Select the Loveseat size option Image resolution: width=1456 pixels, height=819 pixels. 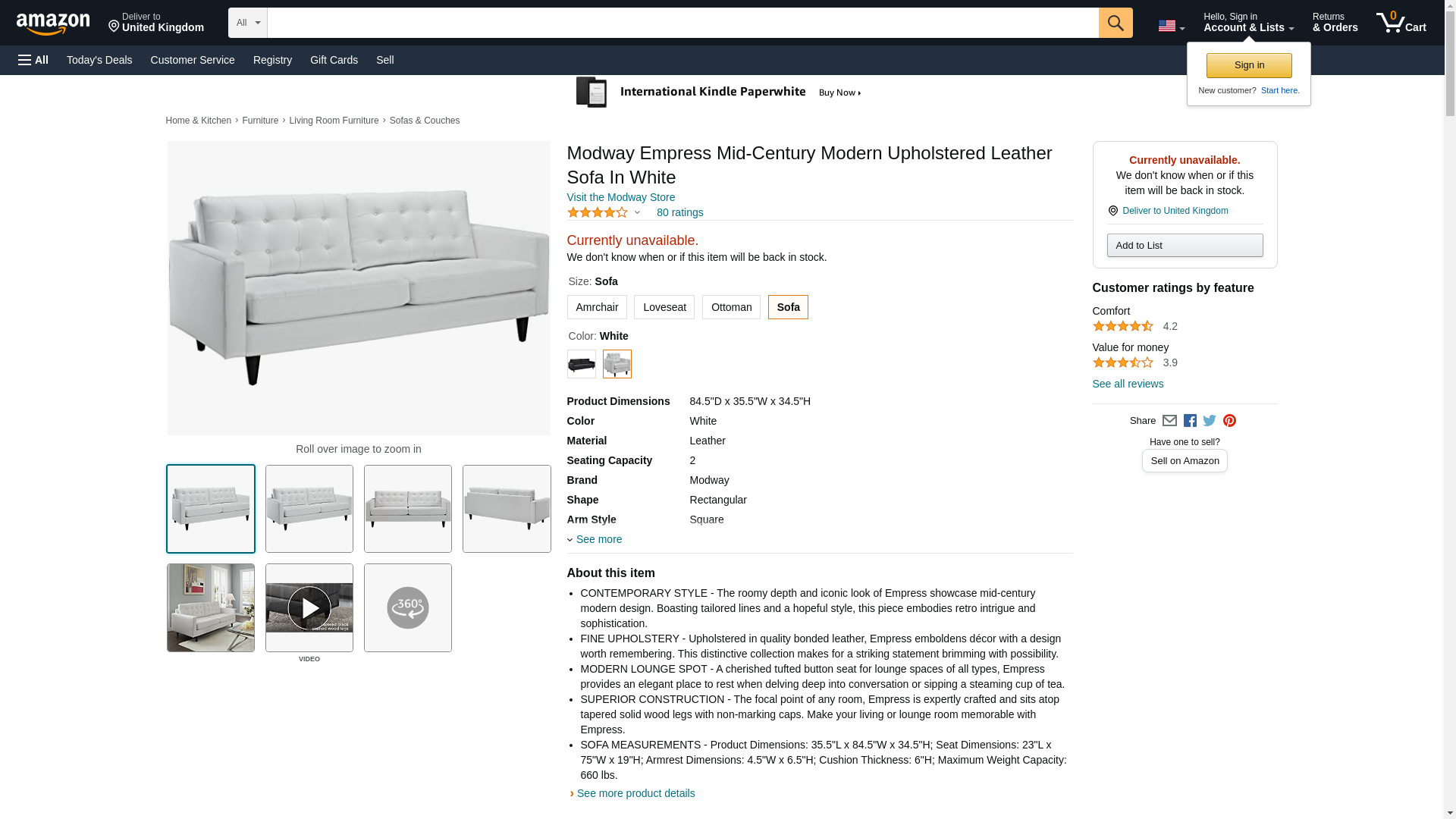(664, 307)
